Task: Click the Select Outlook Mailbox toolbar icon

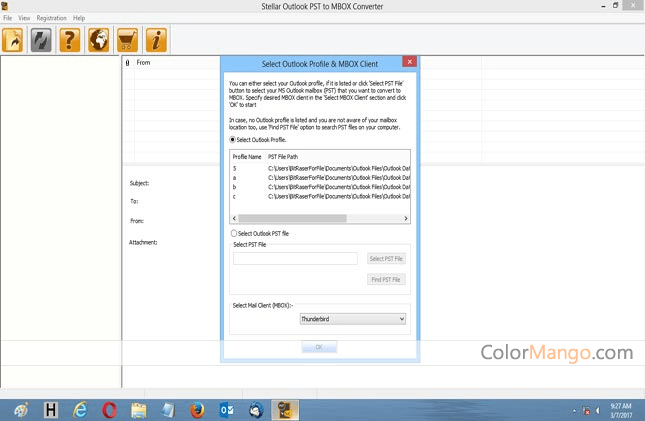Action: point(13,40)
